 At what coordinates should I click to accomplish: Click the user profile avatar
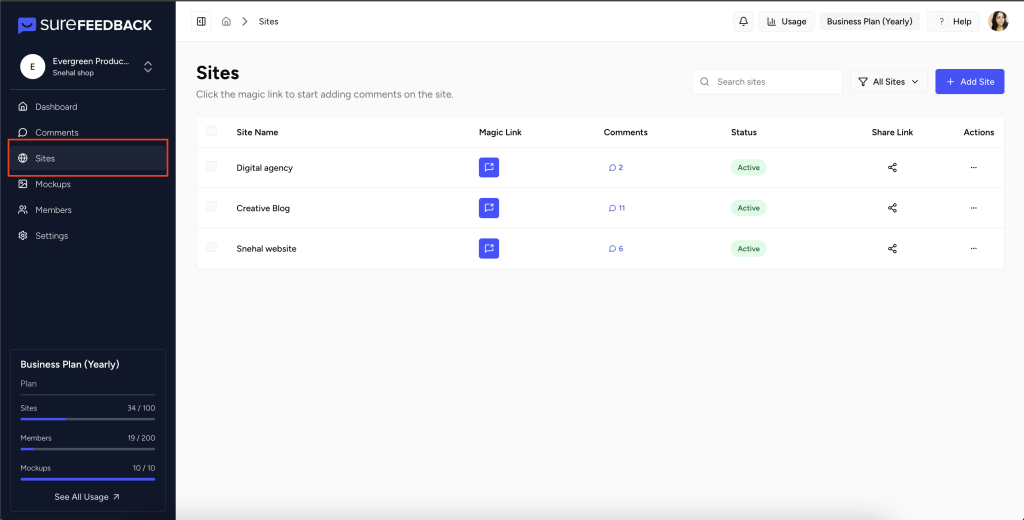click(998, 21)
